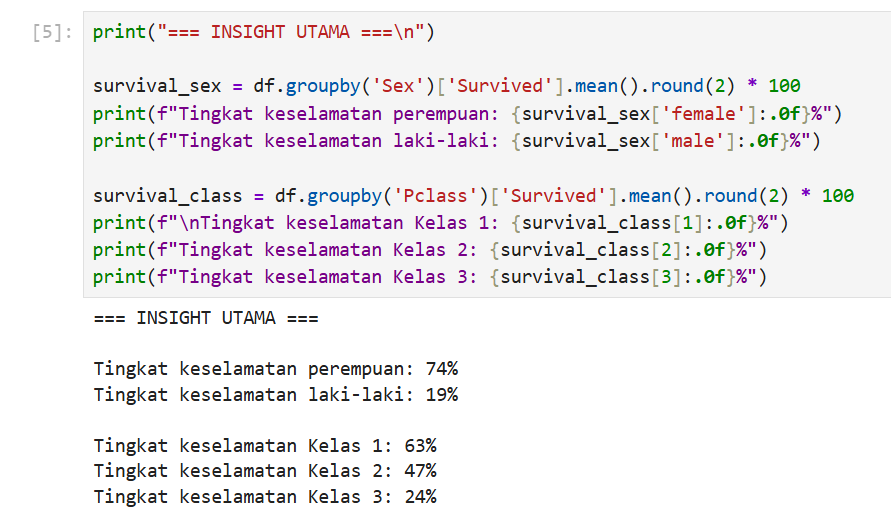Select the cell execution prompt [5]:

coord(52,32)
